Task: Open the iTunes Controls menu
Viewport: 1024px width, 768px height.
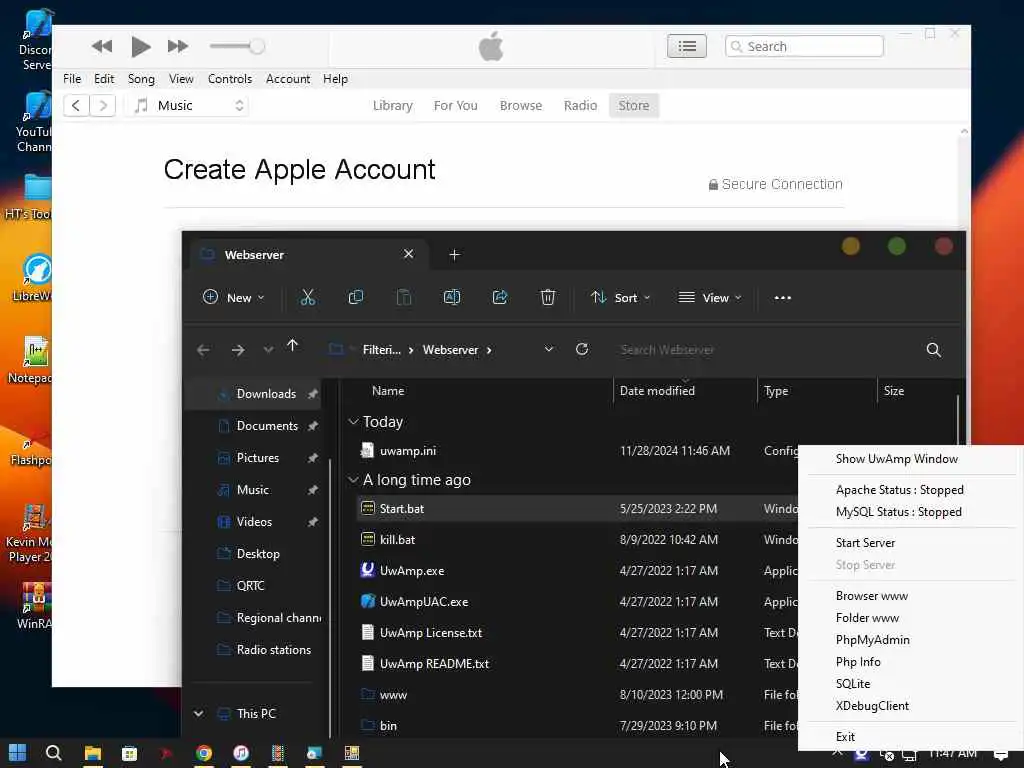Action: coord(229,78)
